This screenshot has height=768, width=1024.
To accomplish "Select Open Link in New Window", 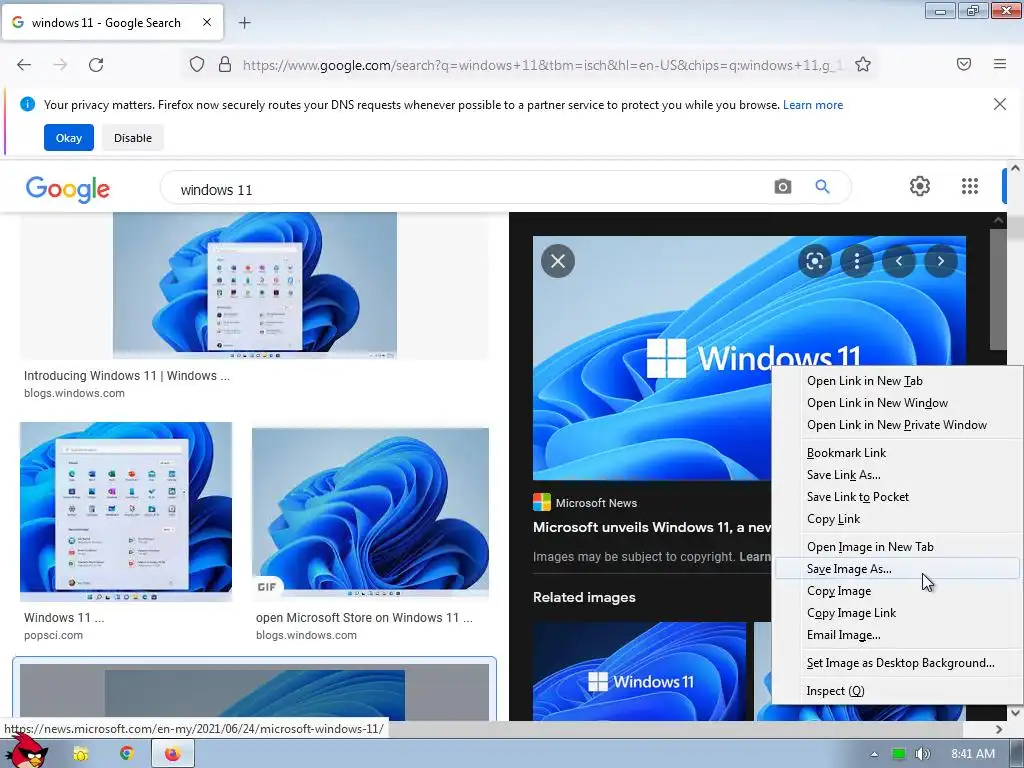I will click(897, 403).
